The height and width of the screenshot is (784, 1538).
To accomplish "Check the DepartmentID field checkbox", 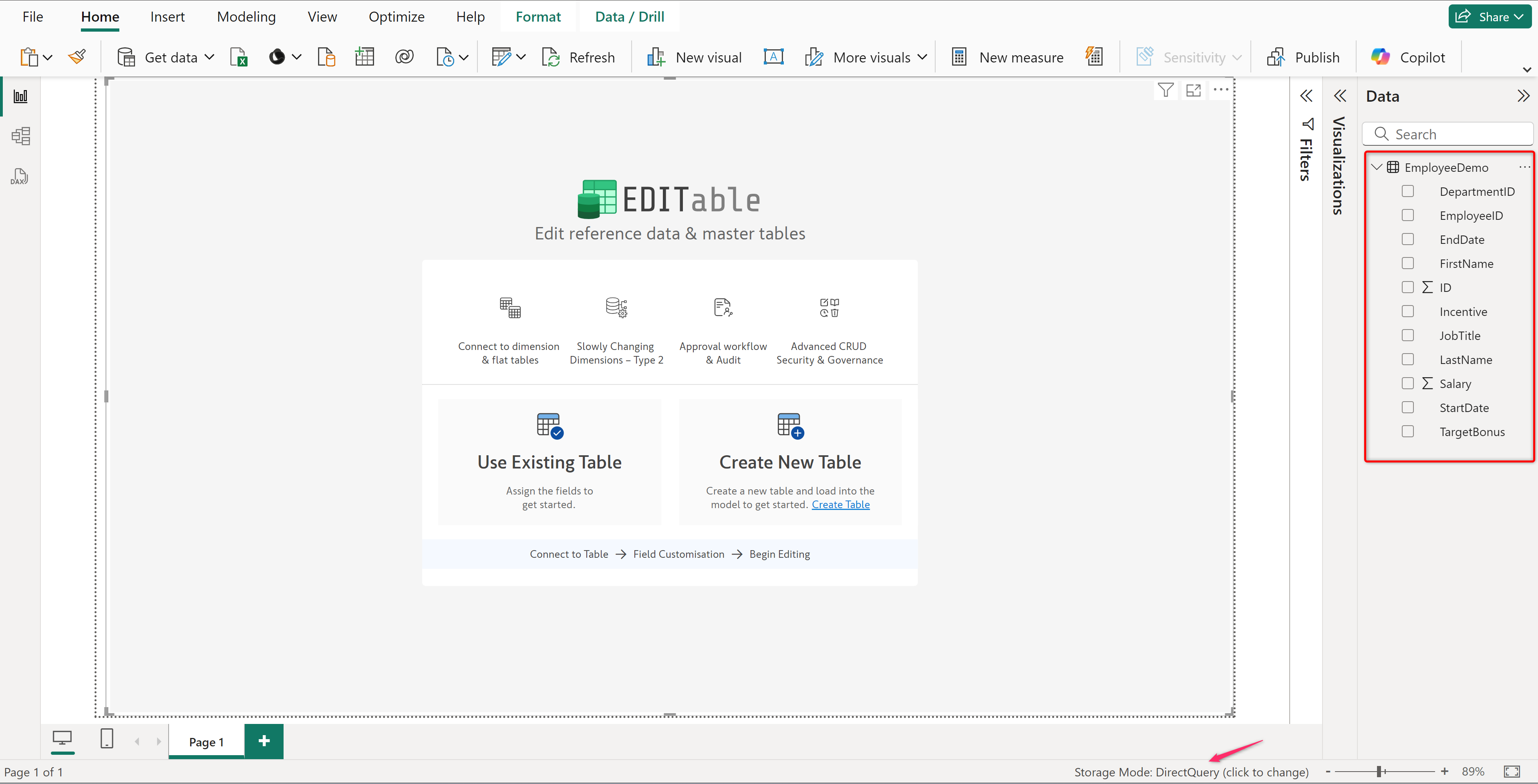I will pos(1407,191).
